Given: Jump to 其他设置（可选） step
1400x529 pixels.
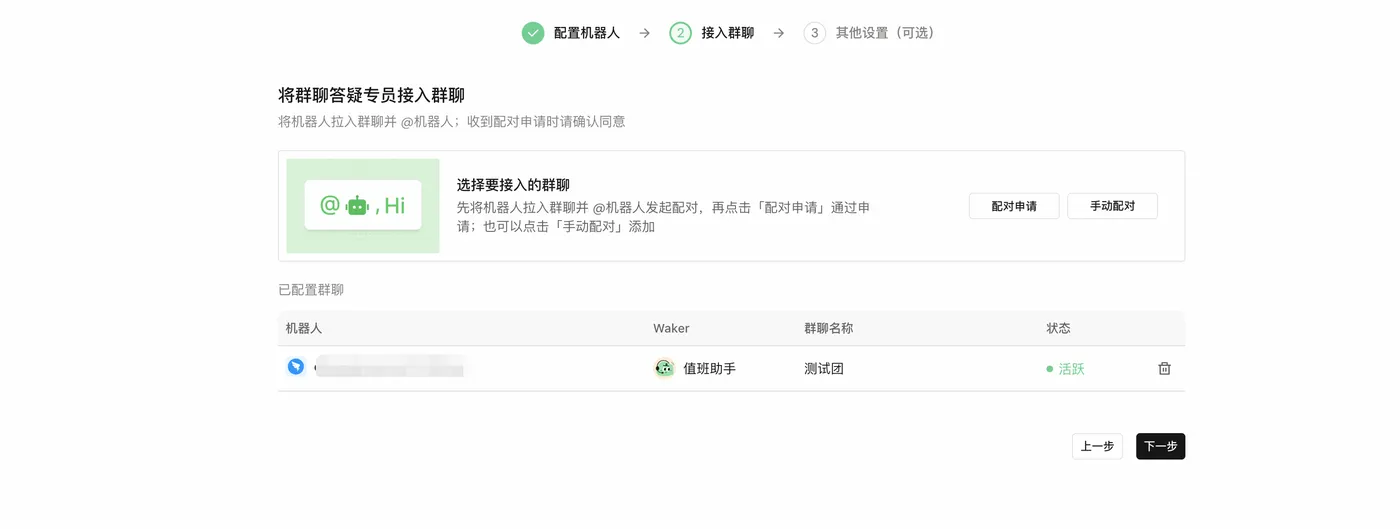Looking at the screenshot, I should (885, 33).
